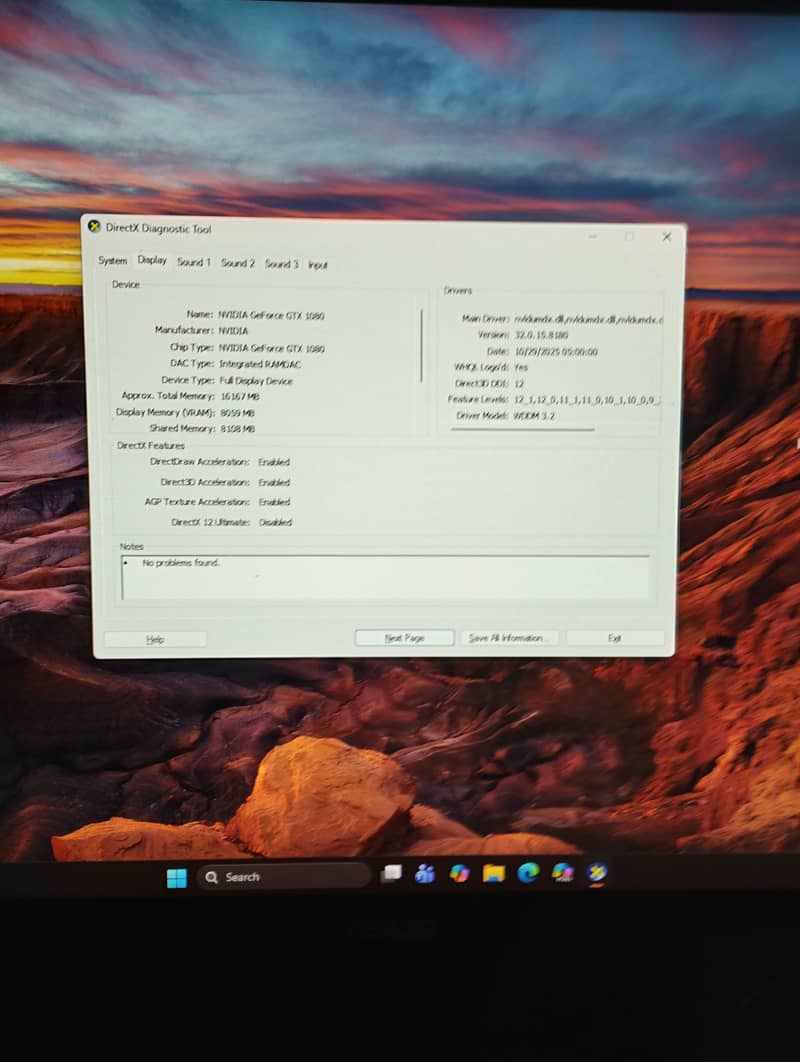
Task: Open the Windows Start menu
Action: (x=177, y=878)
